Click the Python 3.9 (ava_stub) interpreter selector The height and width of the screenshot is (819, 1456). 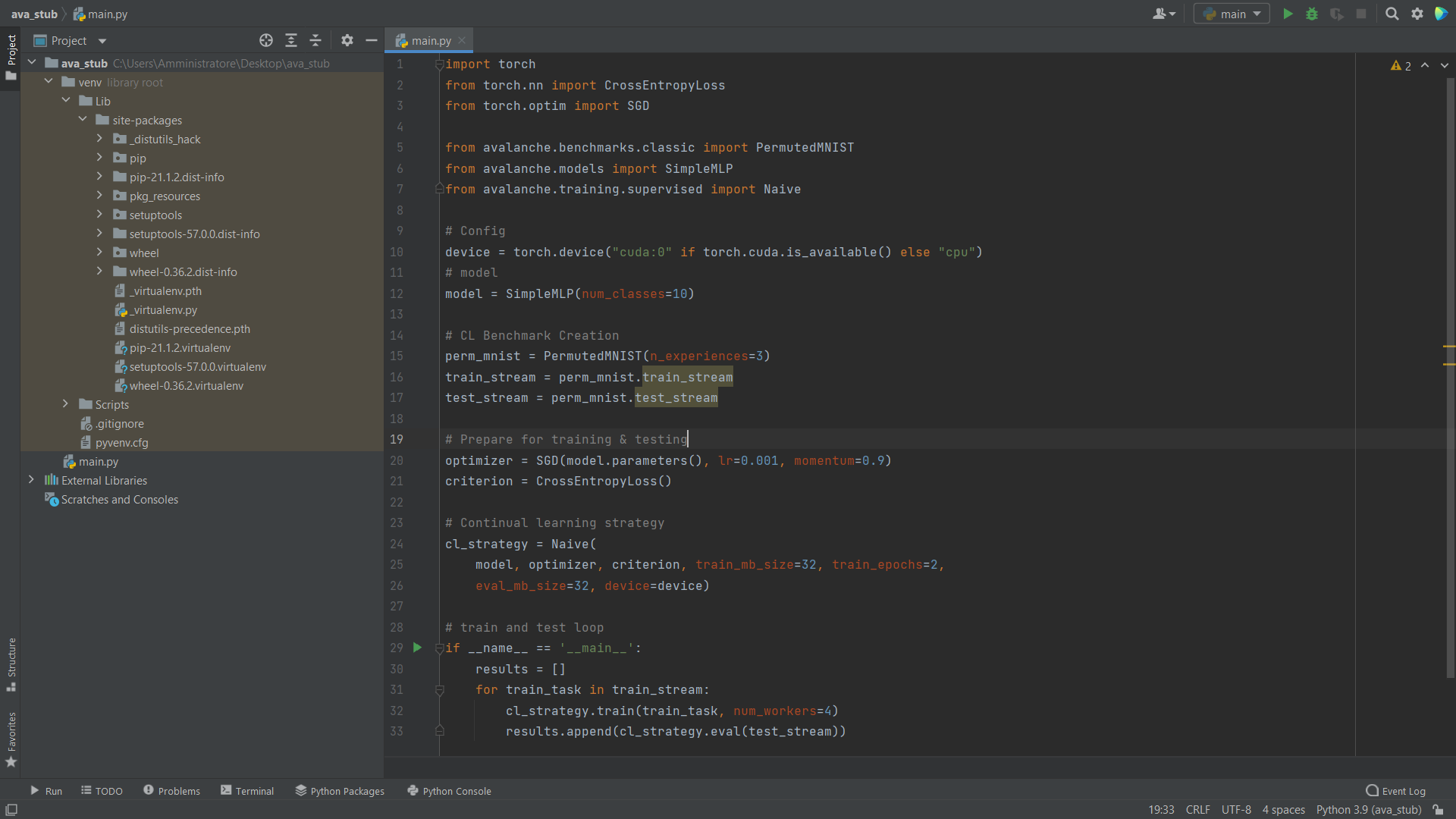(x=1368, y=809)
